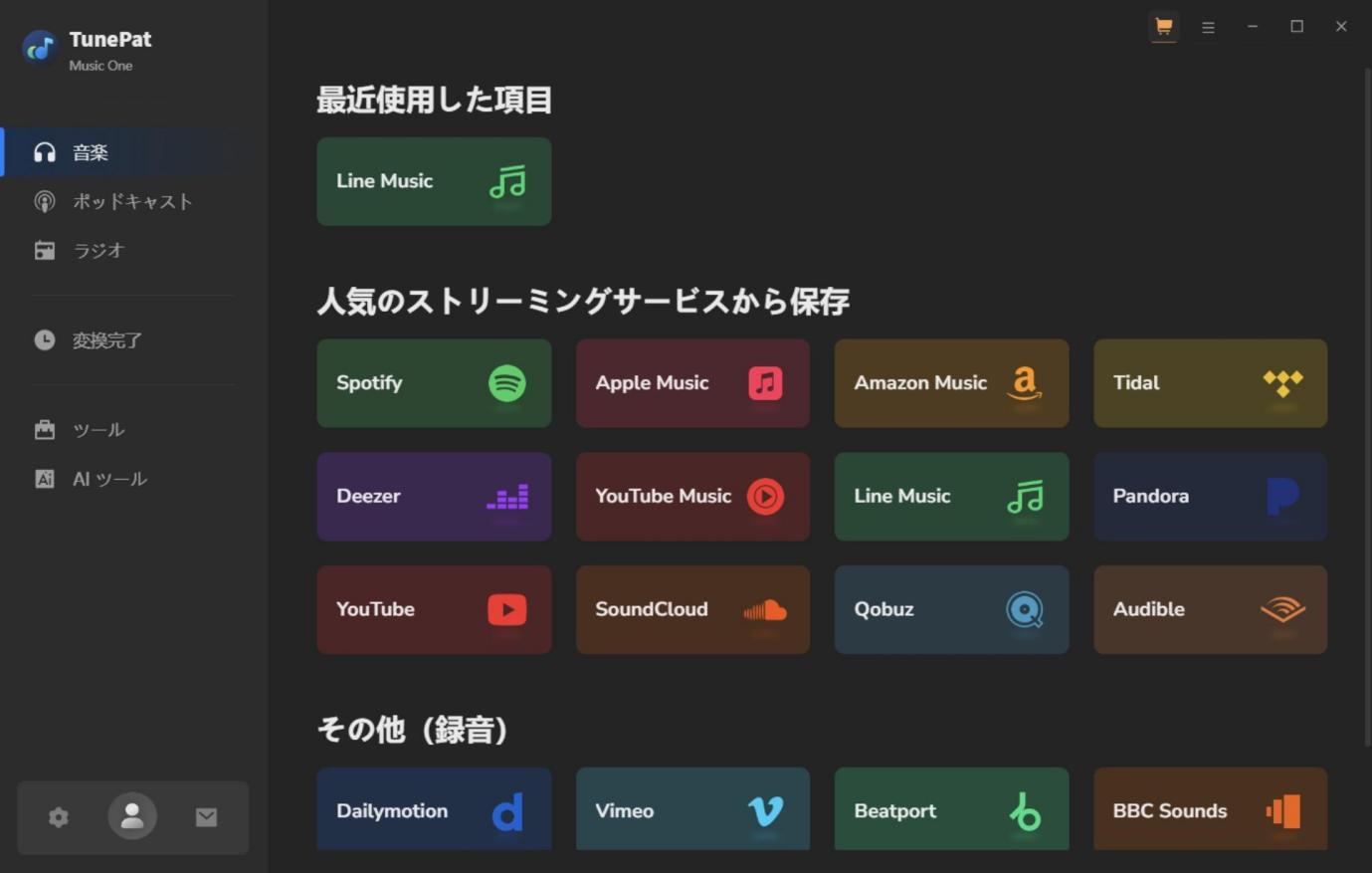Image resolution: width=1372 pixels, height=873 pixels.
Task: Click その他（録音）heading
Action: pyautogui.click(x=413, y=730)
